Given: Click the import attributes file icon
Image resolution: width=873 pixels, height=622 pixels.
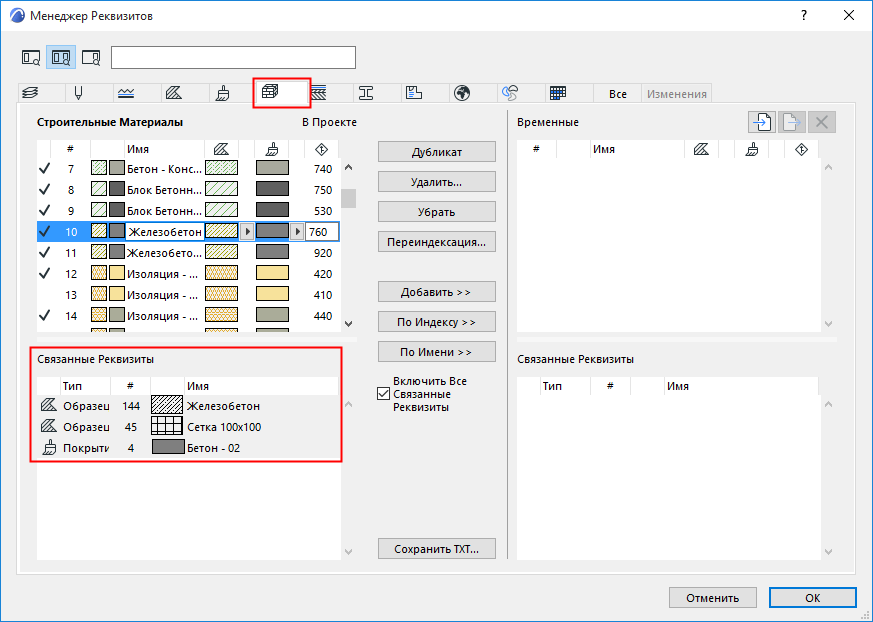Looking at the screenshot, I should (762, 122).
